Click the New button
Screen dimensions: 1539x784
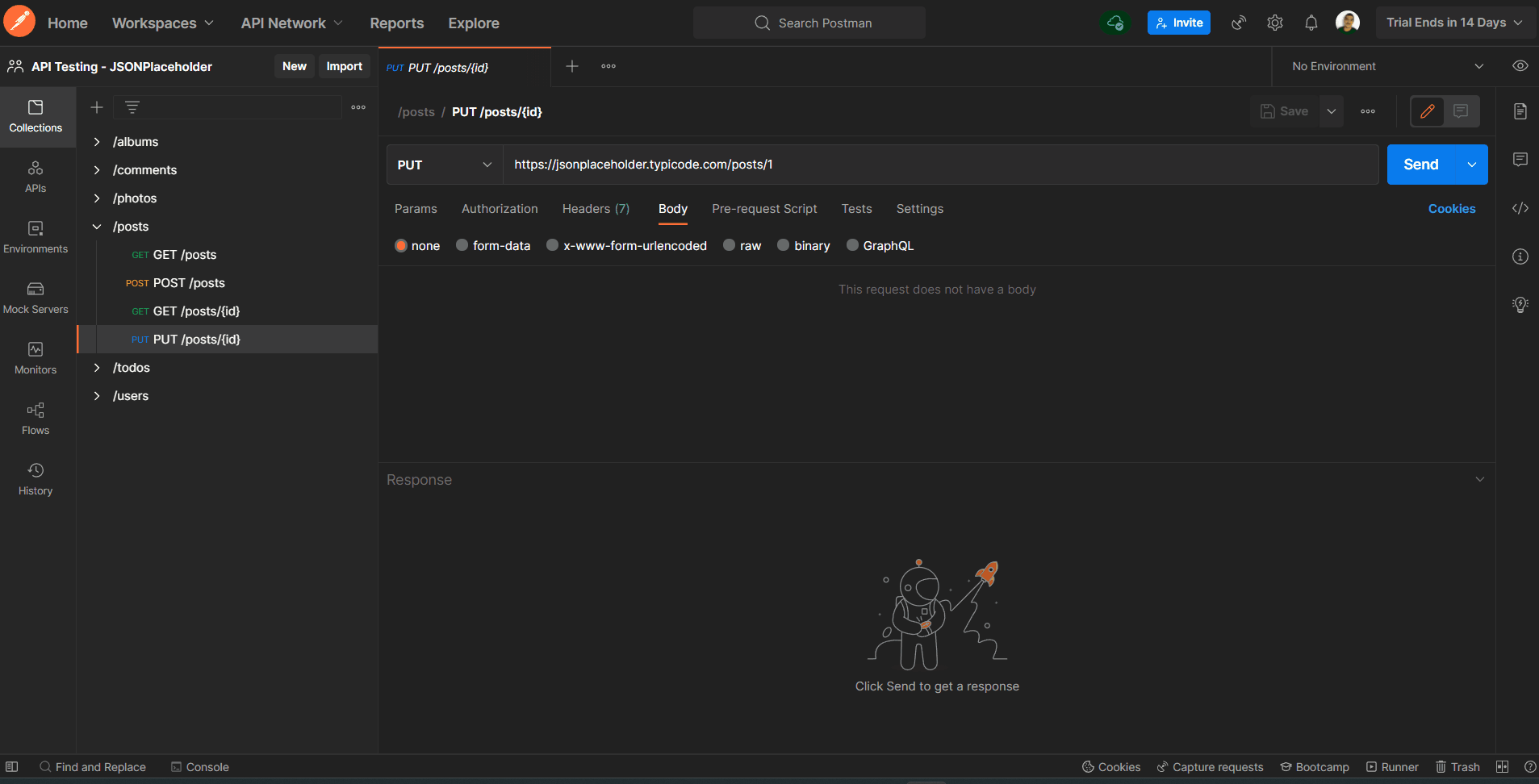tap(295, 66)
